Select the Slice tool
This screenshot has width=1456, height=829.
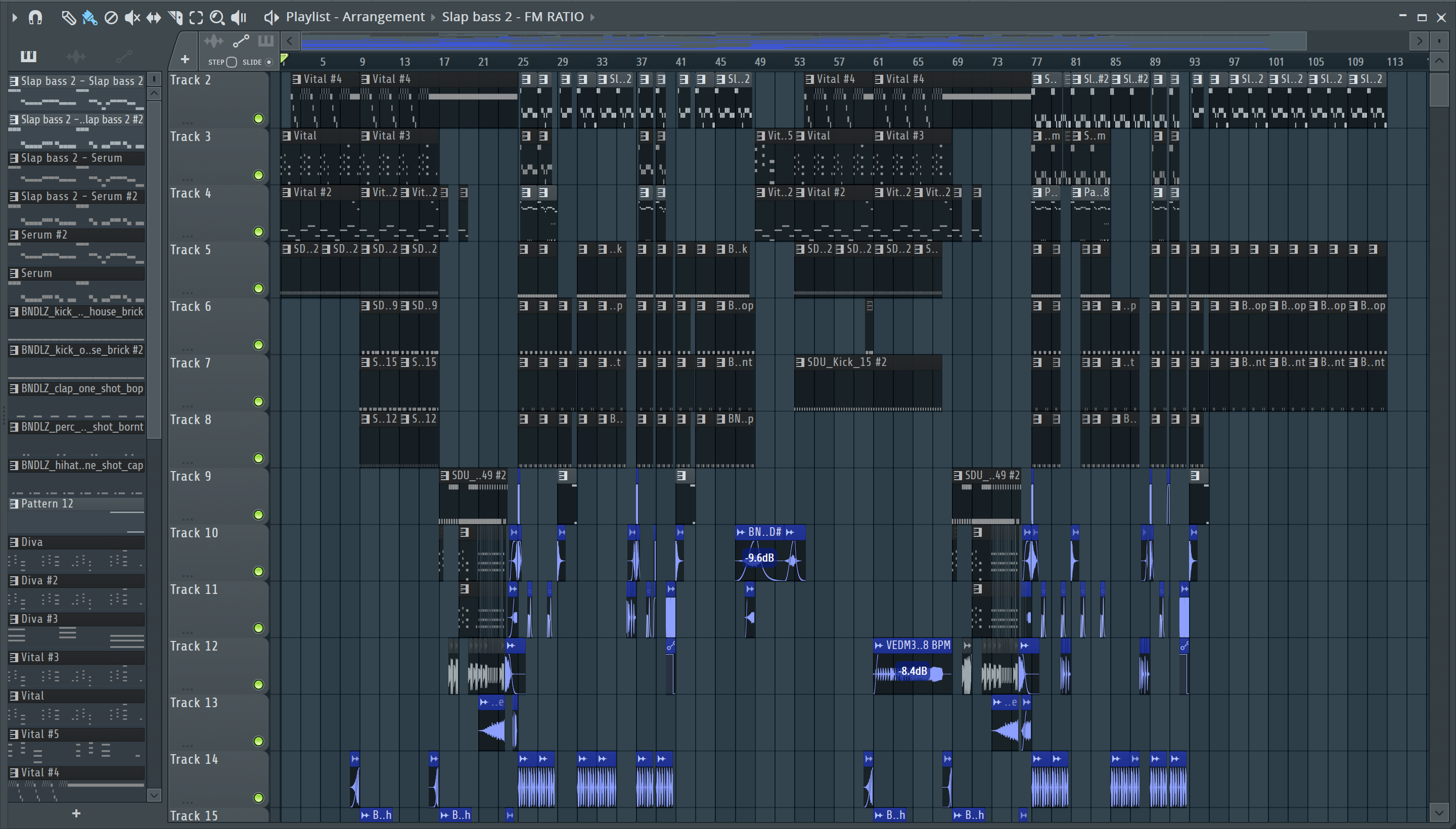coord(175,18)
